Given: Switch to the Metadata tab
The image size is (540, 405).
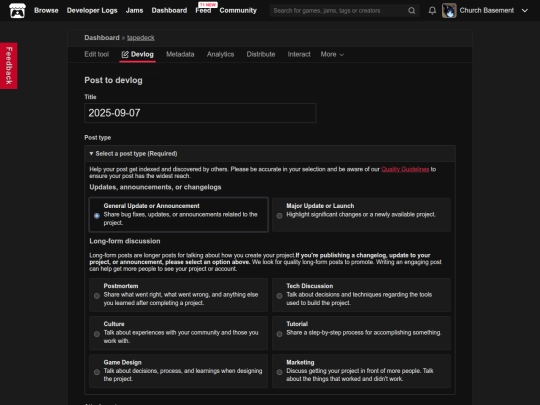Looking at the screenshot, I should coord(180,54).
